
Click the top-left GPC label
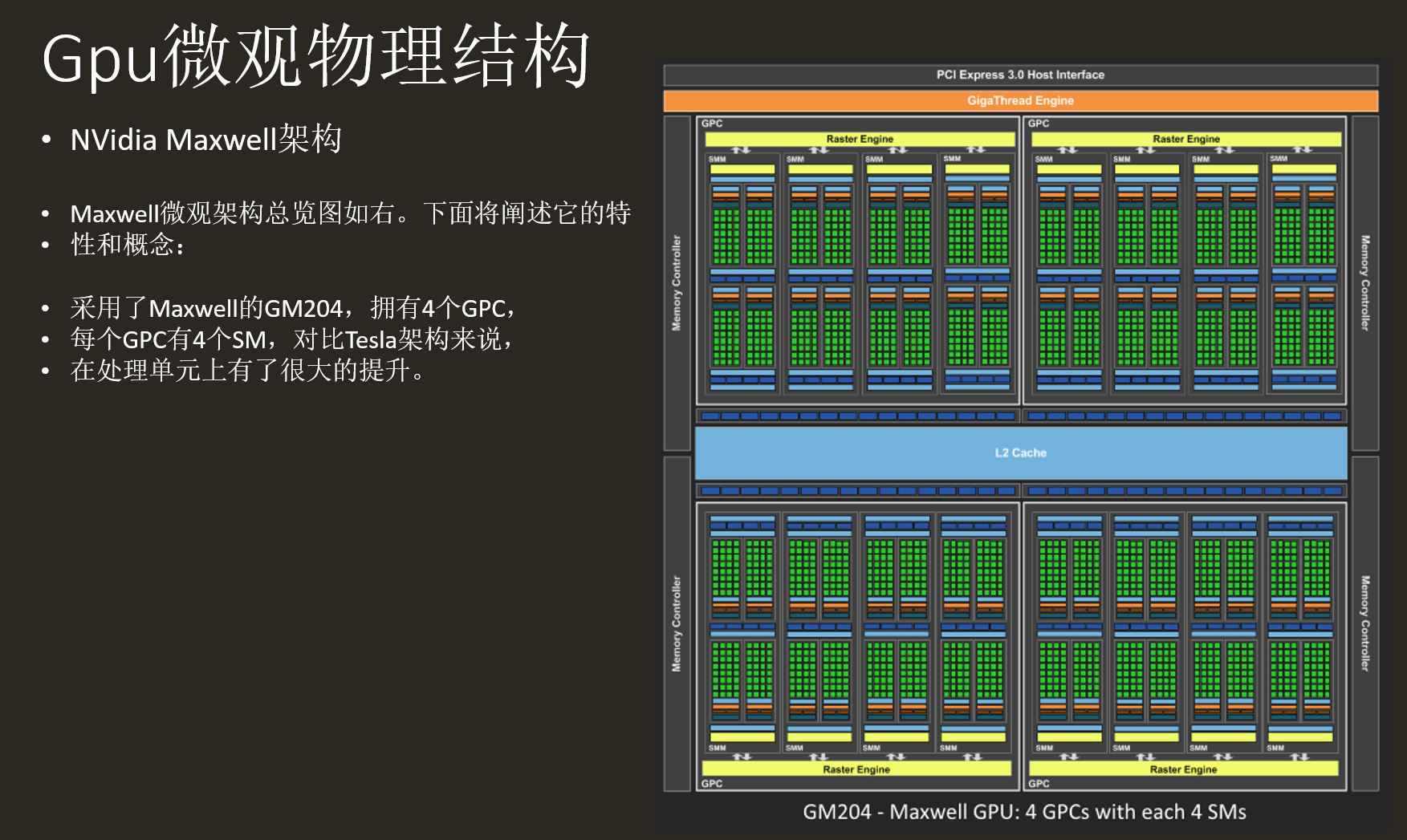pyautogui.click(x=711, y=124)
